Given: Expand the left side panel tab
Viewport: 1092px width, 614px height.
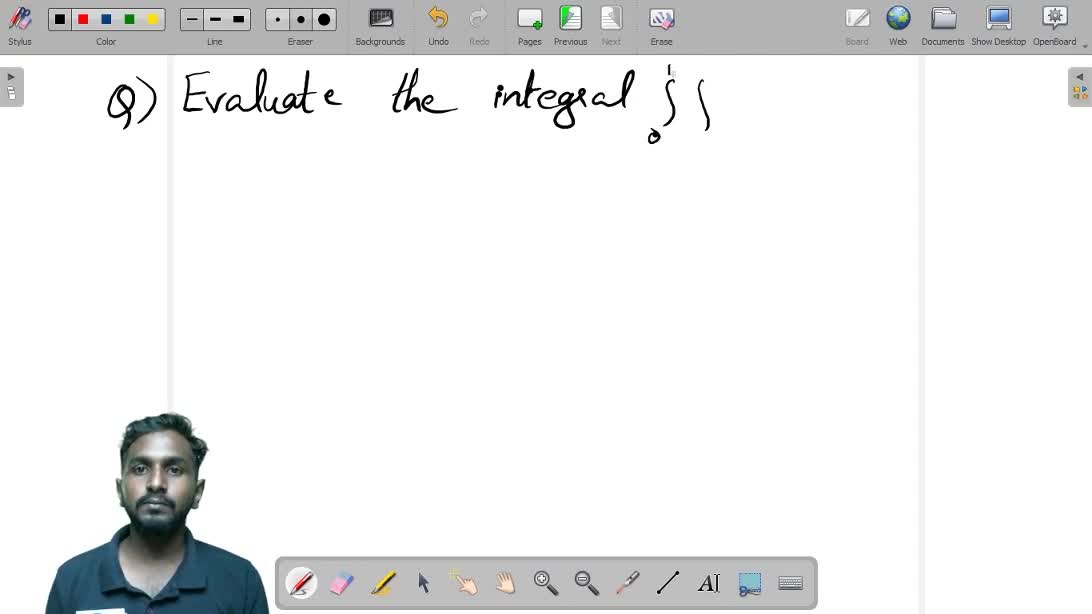Looking at the screenshot, I should [x=11, y=87].
